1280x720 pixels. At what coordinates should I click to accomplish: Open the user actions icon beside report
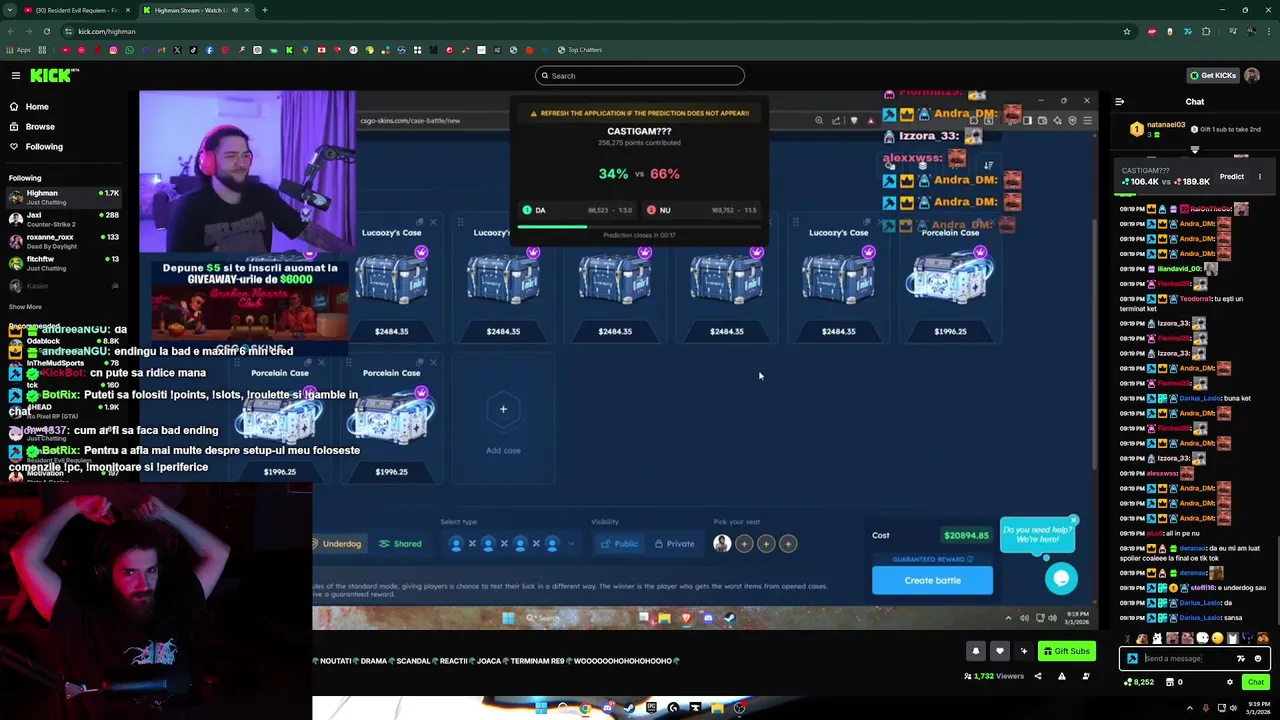[1086, 676]
